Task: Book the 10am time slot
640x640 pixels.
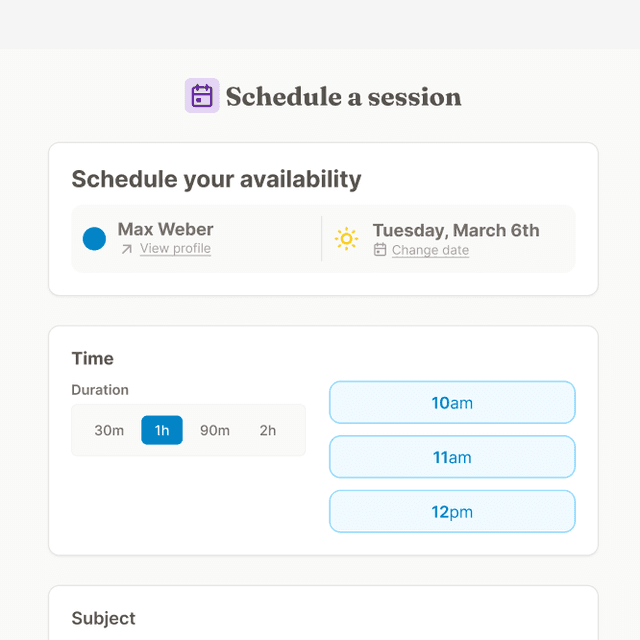Action: coord(452,403)
